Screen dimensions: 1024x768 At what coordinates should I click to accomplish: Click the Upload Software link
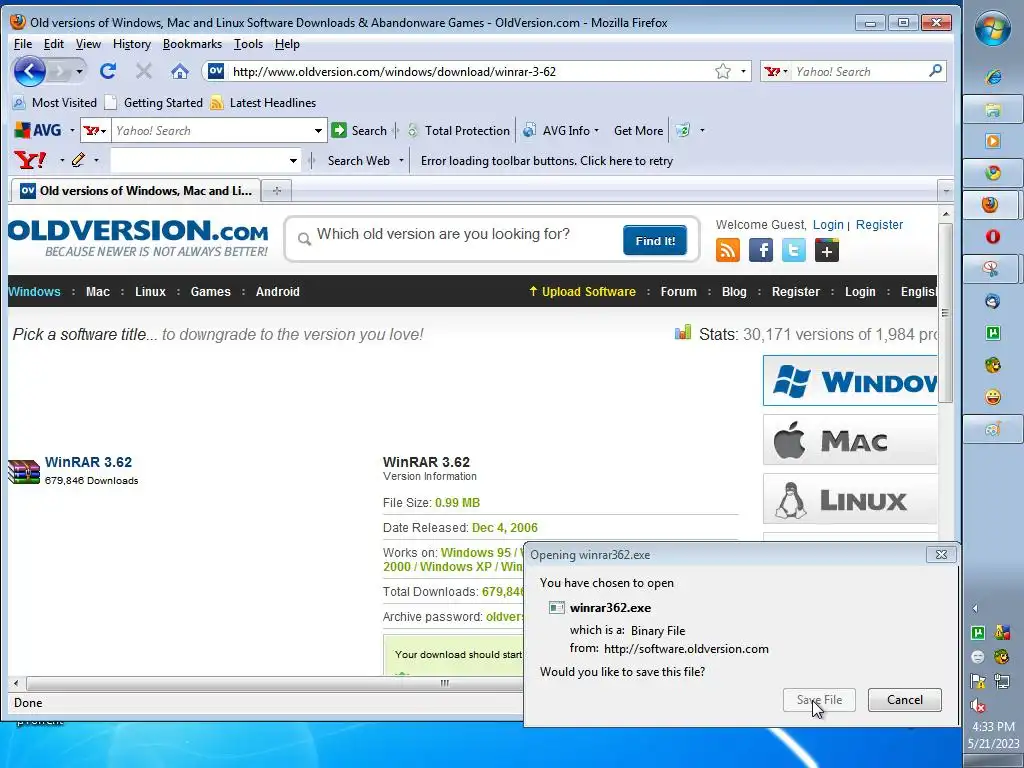(x=582, y=292)
